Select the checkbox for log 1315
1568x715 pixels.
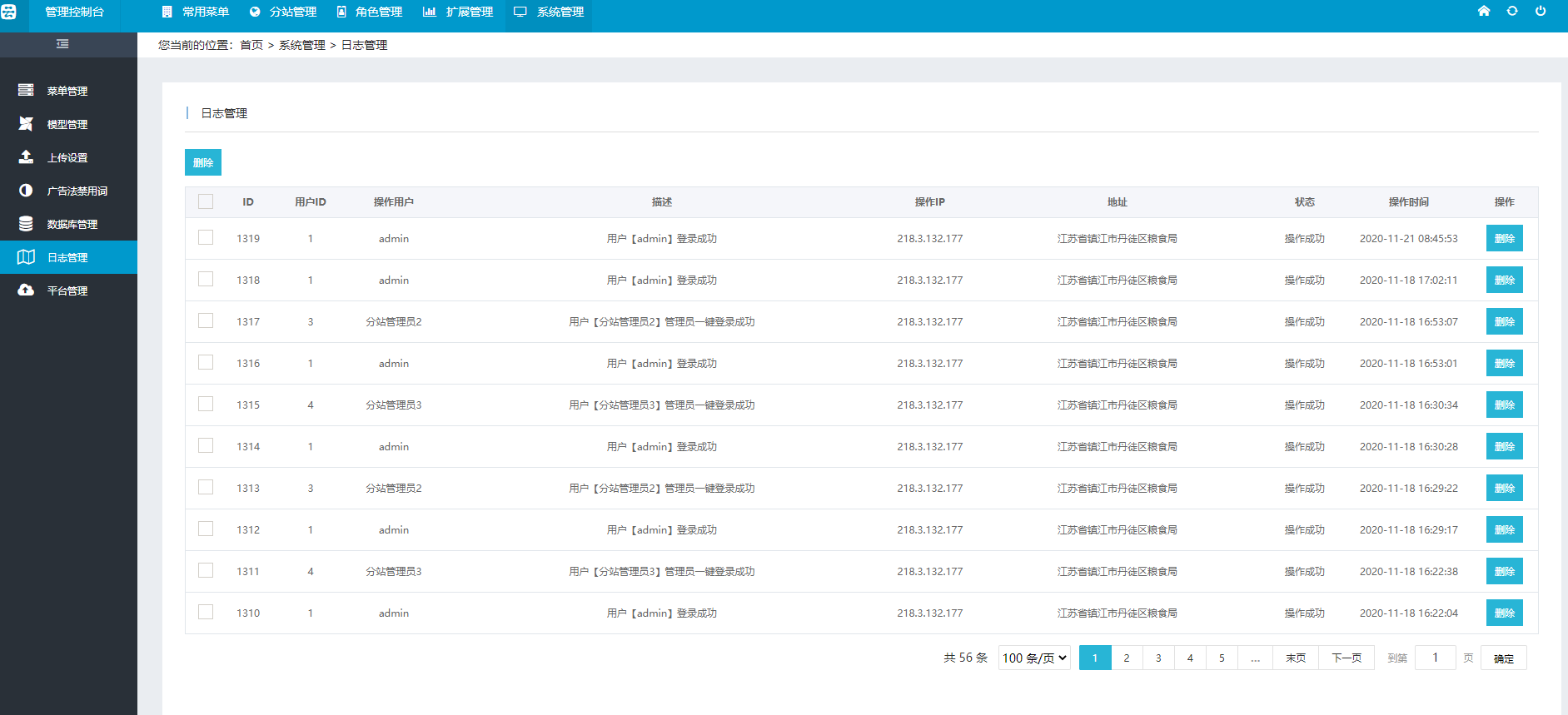[206, 405]
